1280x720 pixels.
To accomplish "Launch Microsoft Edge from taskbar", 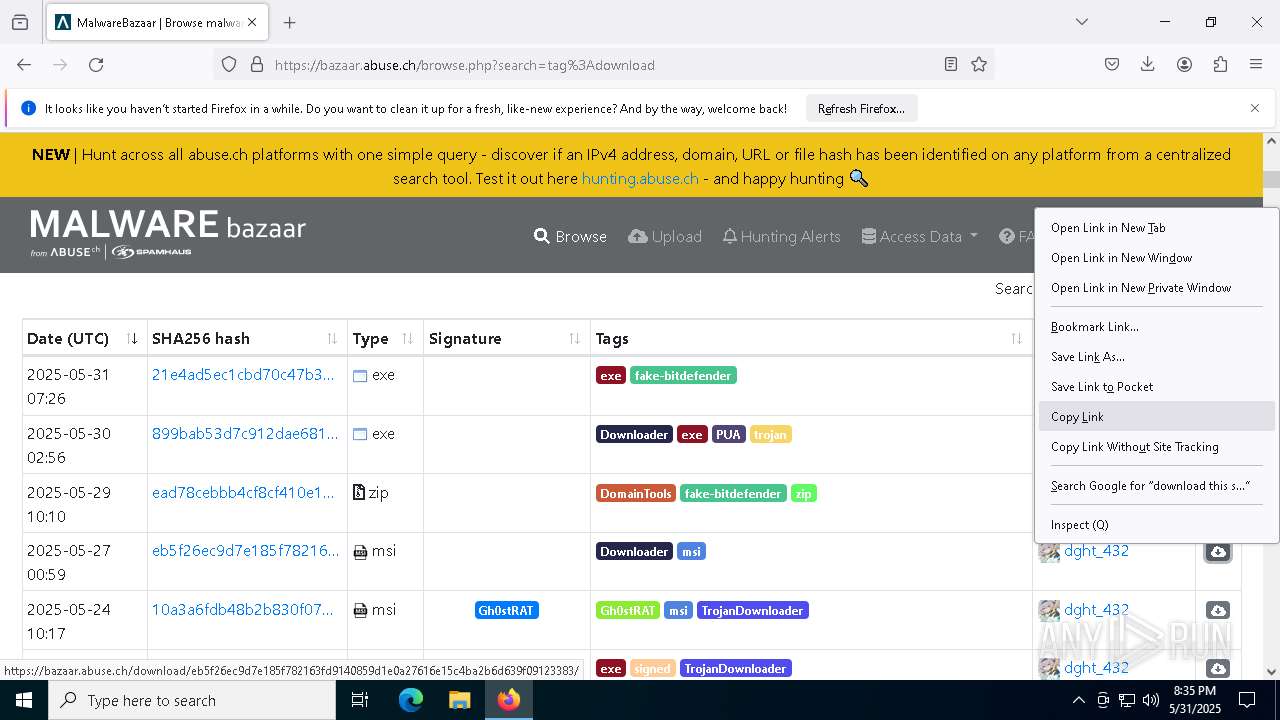I will point(411,700).
